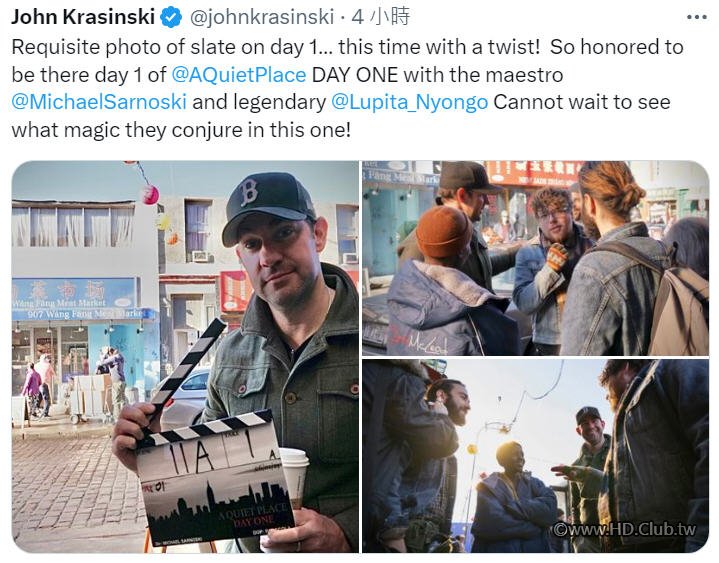Viewport: 719px width, 563px height.
Task: Click the @johnkrasinski handle
Action: pos(261,17)
